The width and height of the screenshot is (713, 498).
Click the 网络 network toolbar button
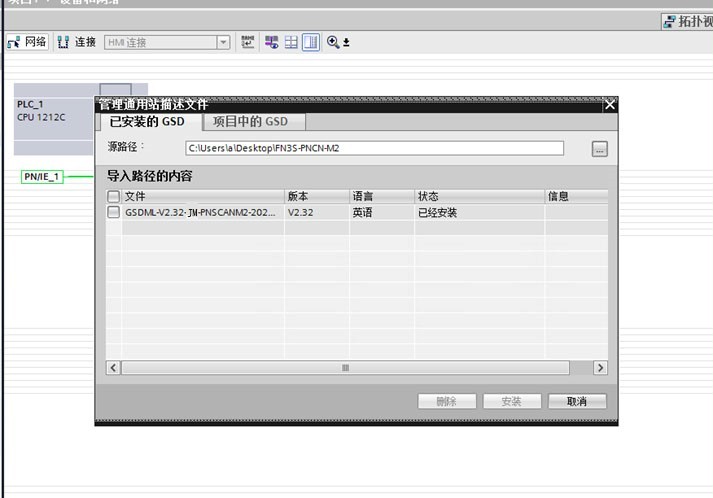[x=27, y=42]
